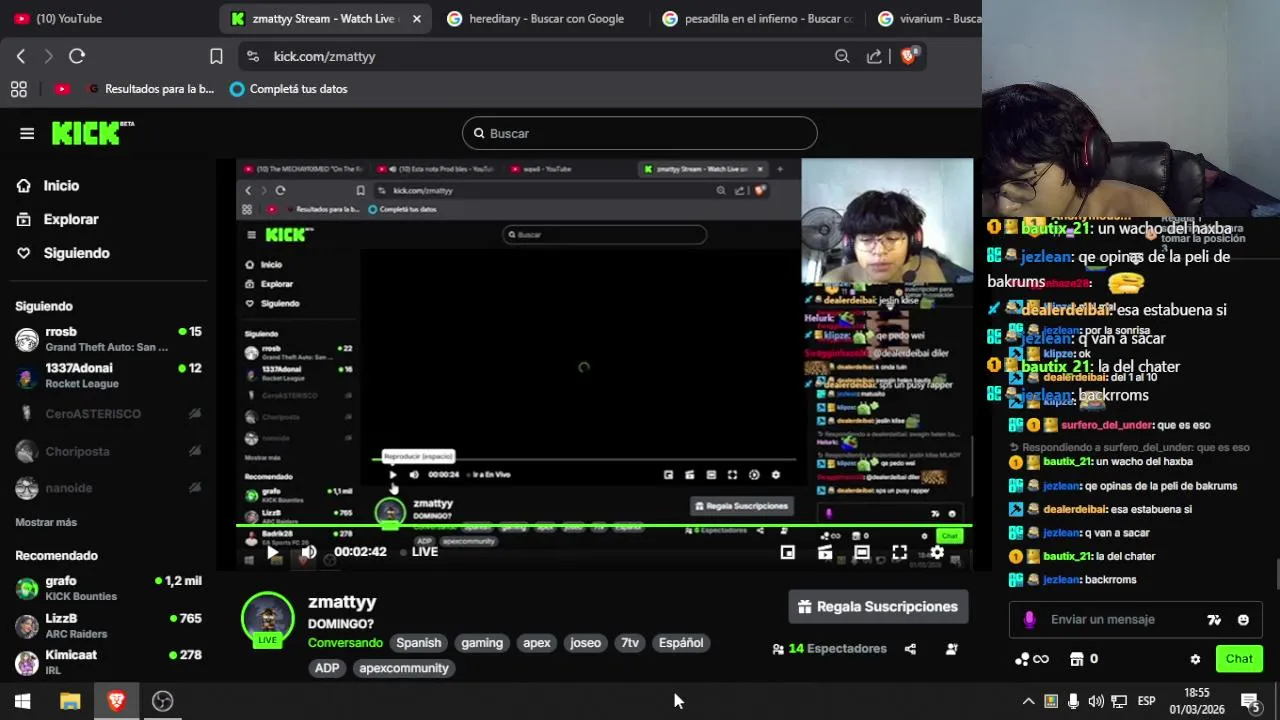Select the apex tag
The height and width of the screenshot is (720, 1280).
(537, 643)
